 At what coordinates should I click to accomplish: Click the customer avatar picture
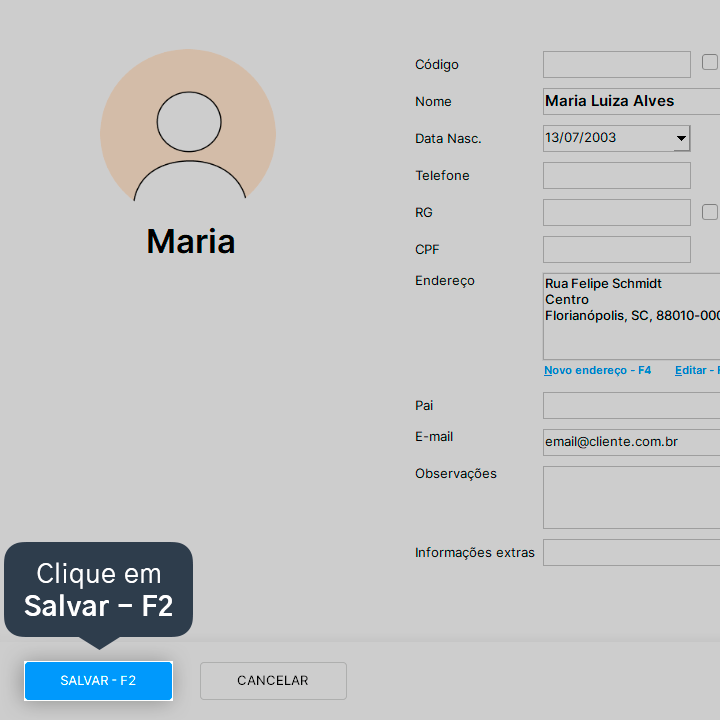188,126
